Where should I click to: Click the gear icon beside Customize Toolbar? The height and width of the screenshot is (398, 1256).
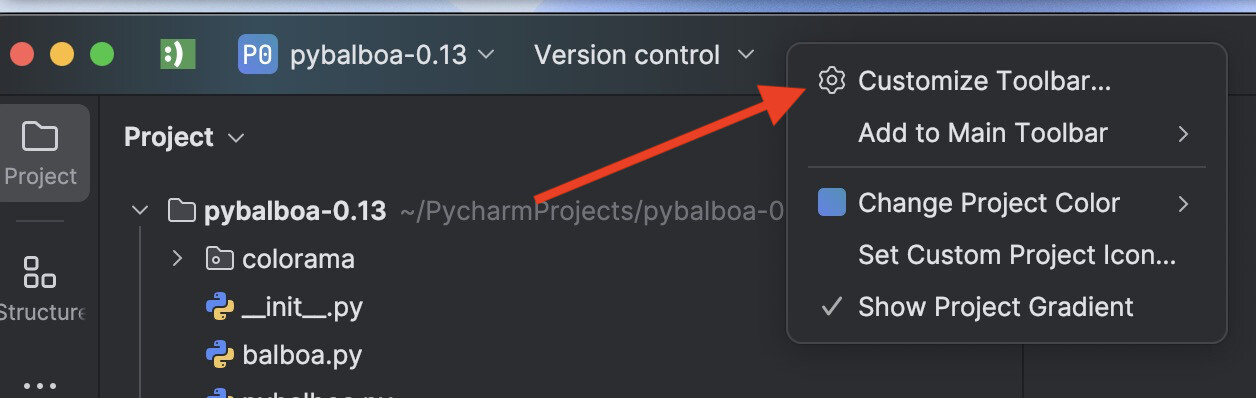pos(832,81)
